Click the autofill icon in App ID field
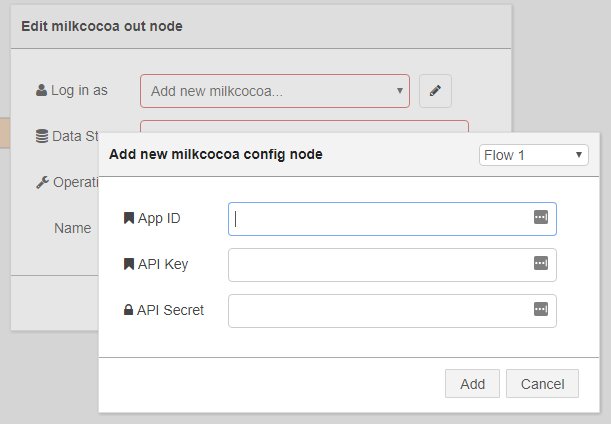The image size is (611, 424). pos(541,217)
